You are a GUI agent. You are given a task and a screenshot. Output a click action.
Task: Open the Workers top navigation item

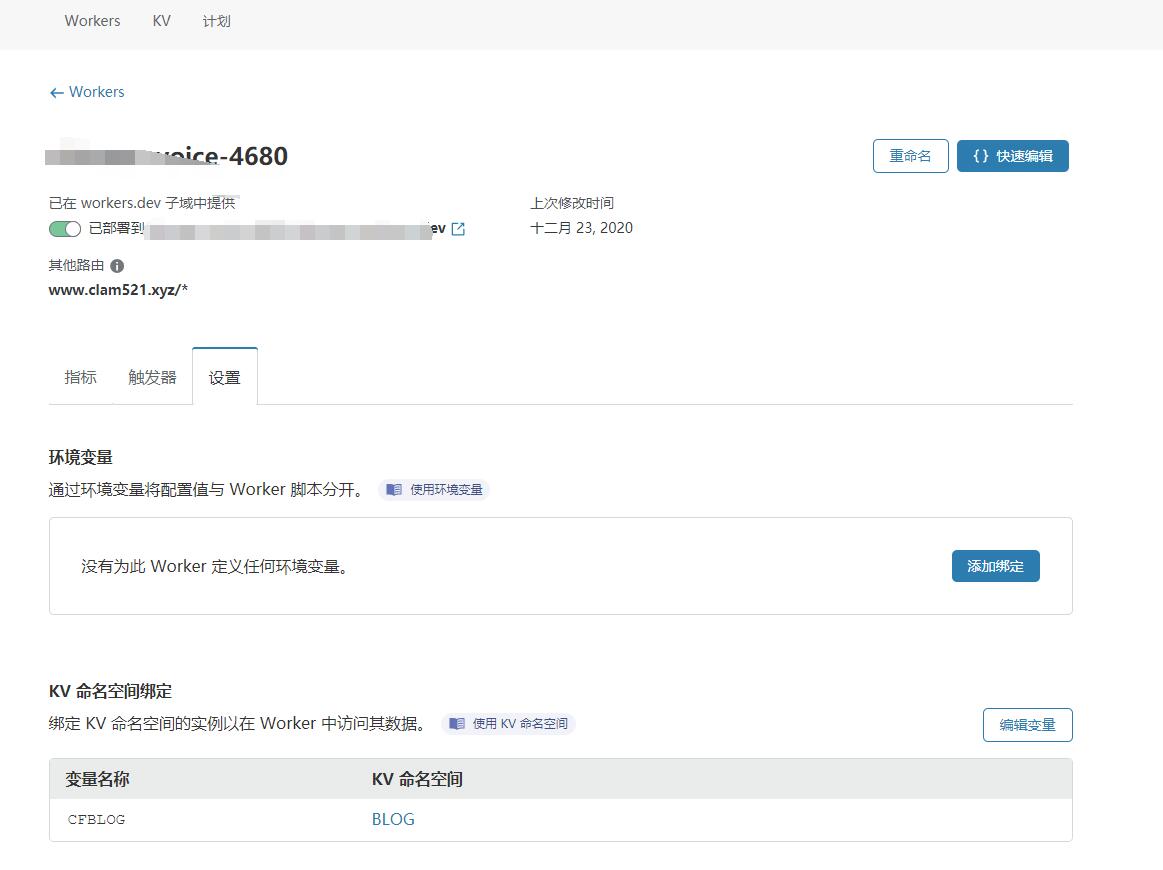[x=92, y=21]
